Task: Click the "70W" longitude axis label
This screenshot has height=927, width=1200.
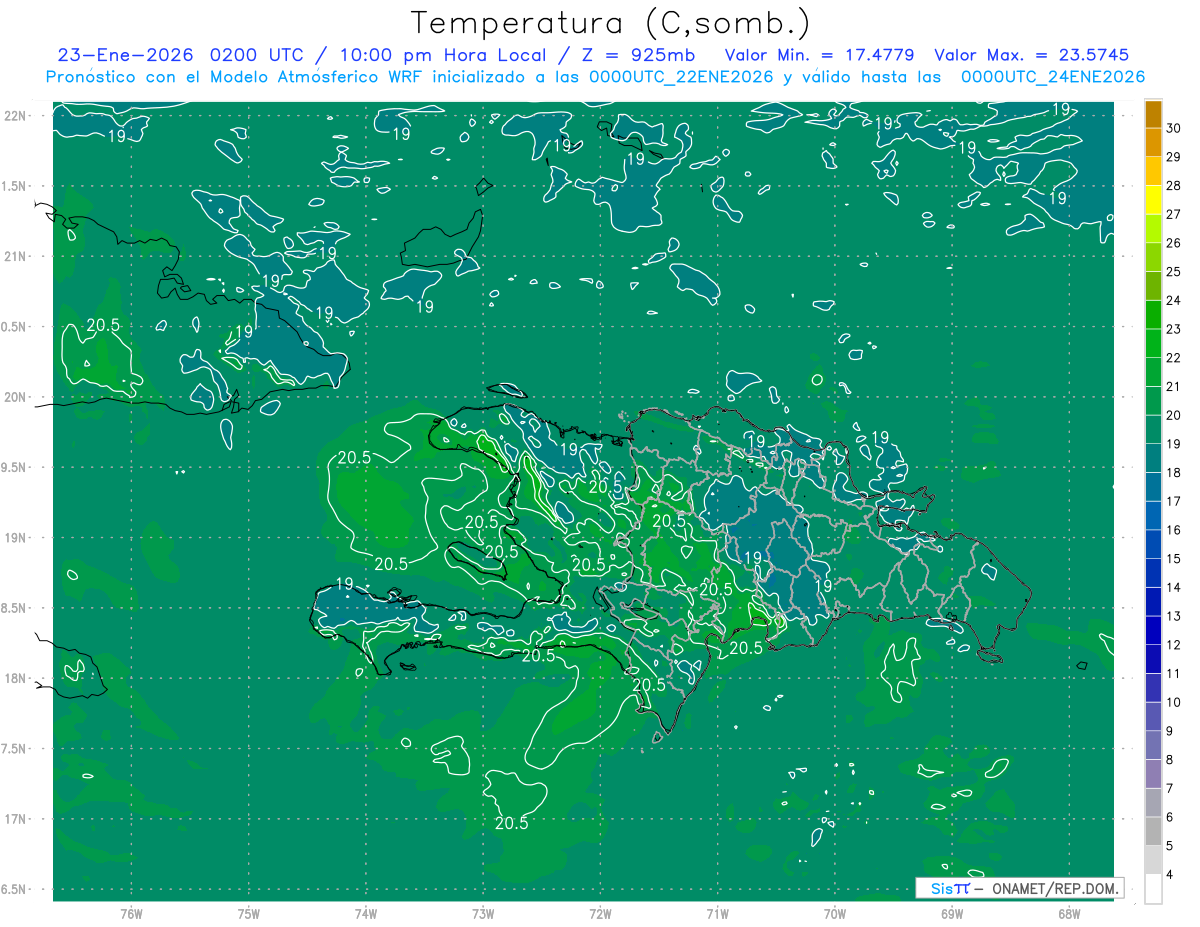Action: point(834,913)
